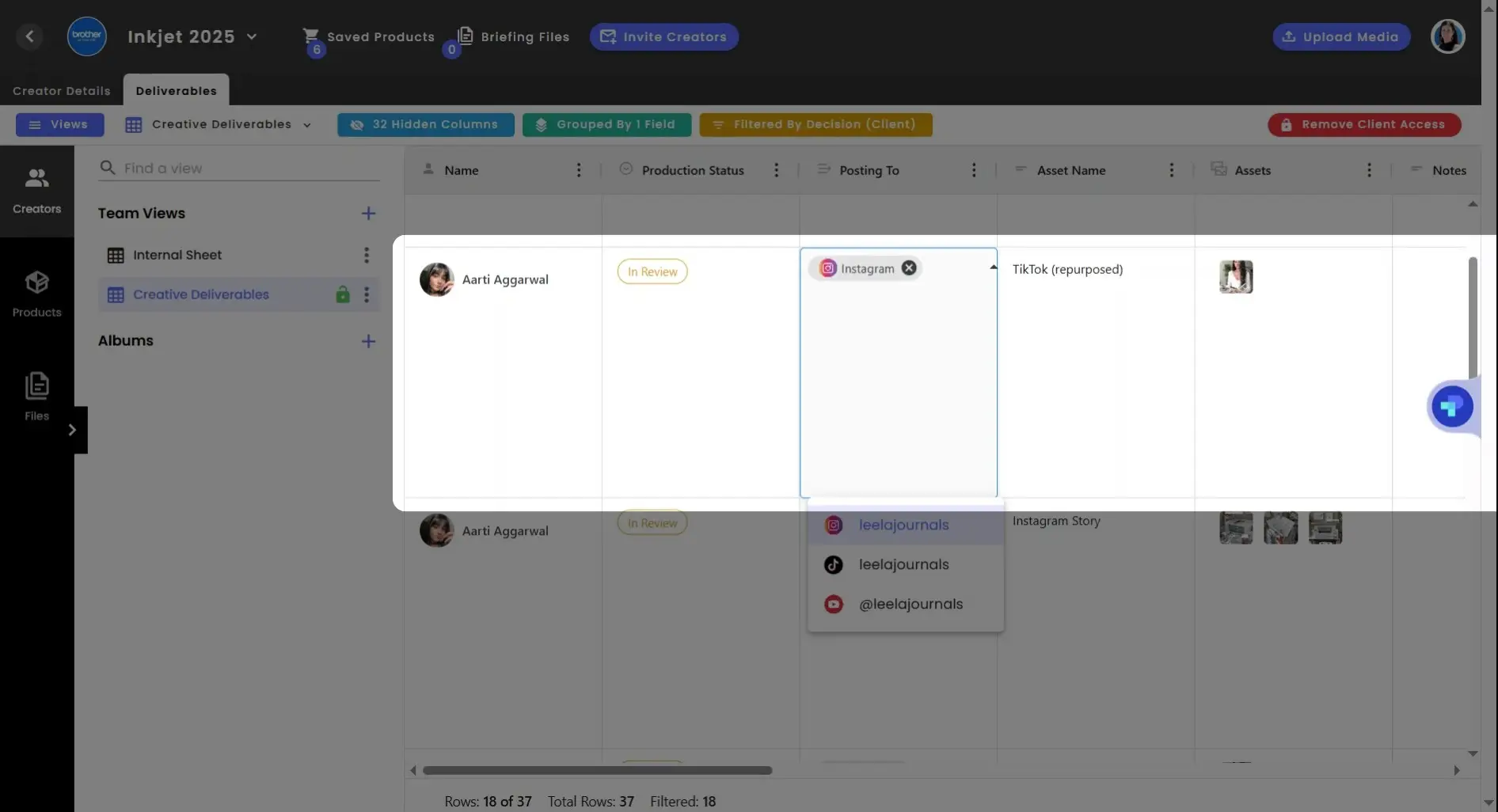Image resolution: width=1498 pixels, height=812 pixels.
Task: Open the Filtered By Decision (Client) filter
Action: pos(816,124)
